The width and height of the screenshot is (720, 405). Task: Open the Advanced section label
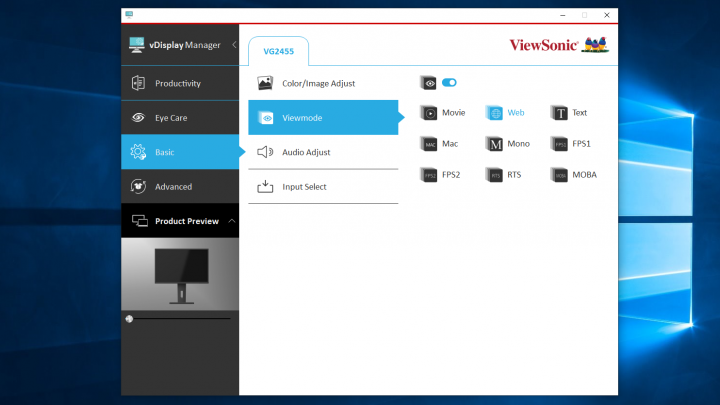(x=173, y=186)
